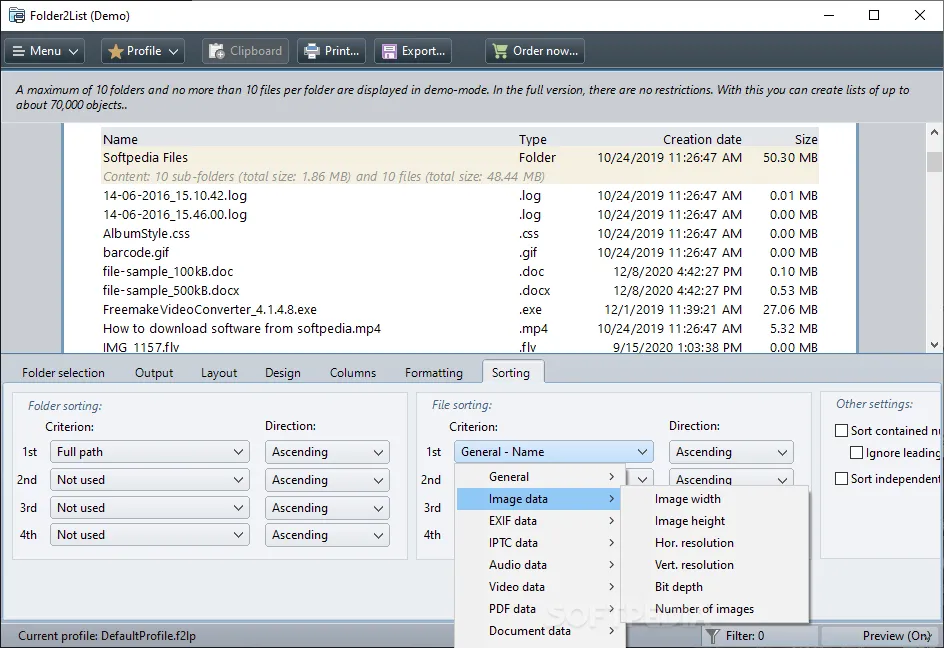Choose Number of images criterion
Image resolution: width=944 pixels, height=648 pixels.
[715, 609]
